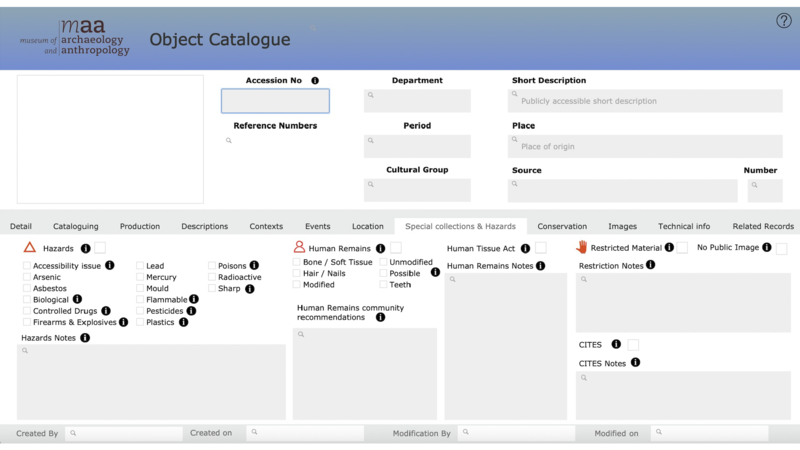This screenshot has width=800, height=450.
Task: Check Bone / Soft Tissue box
Action: pos(296,262)
